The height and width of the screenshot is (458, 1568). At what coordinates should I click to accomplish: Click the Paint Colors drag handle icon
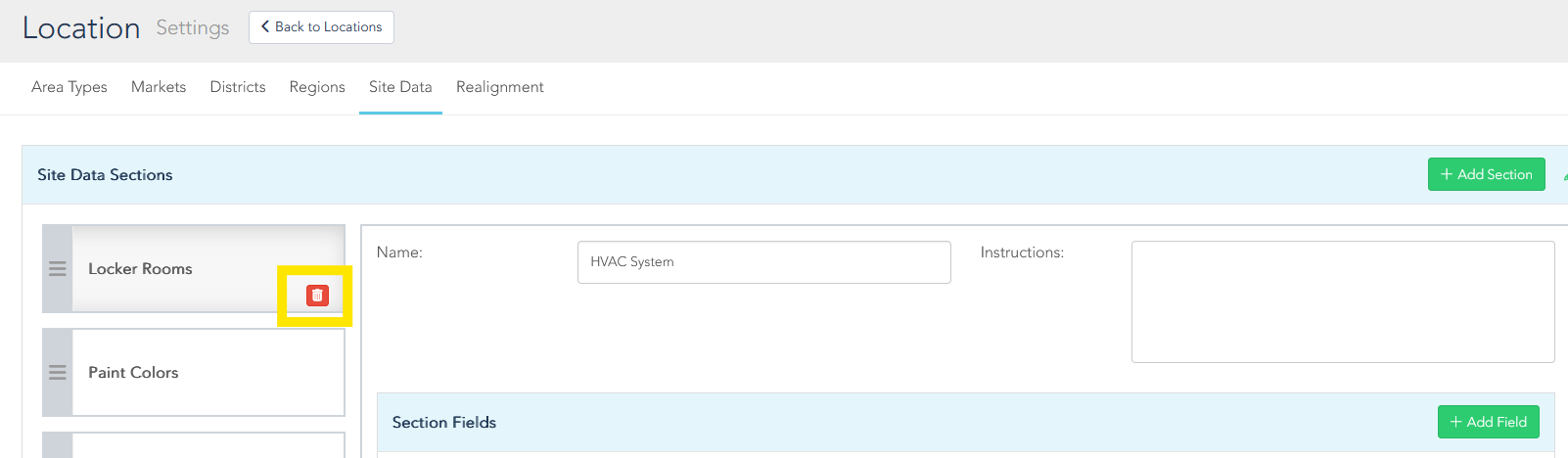tap(58, 373)
